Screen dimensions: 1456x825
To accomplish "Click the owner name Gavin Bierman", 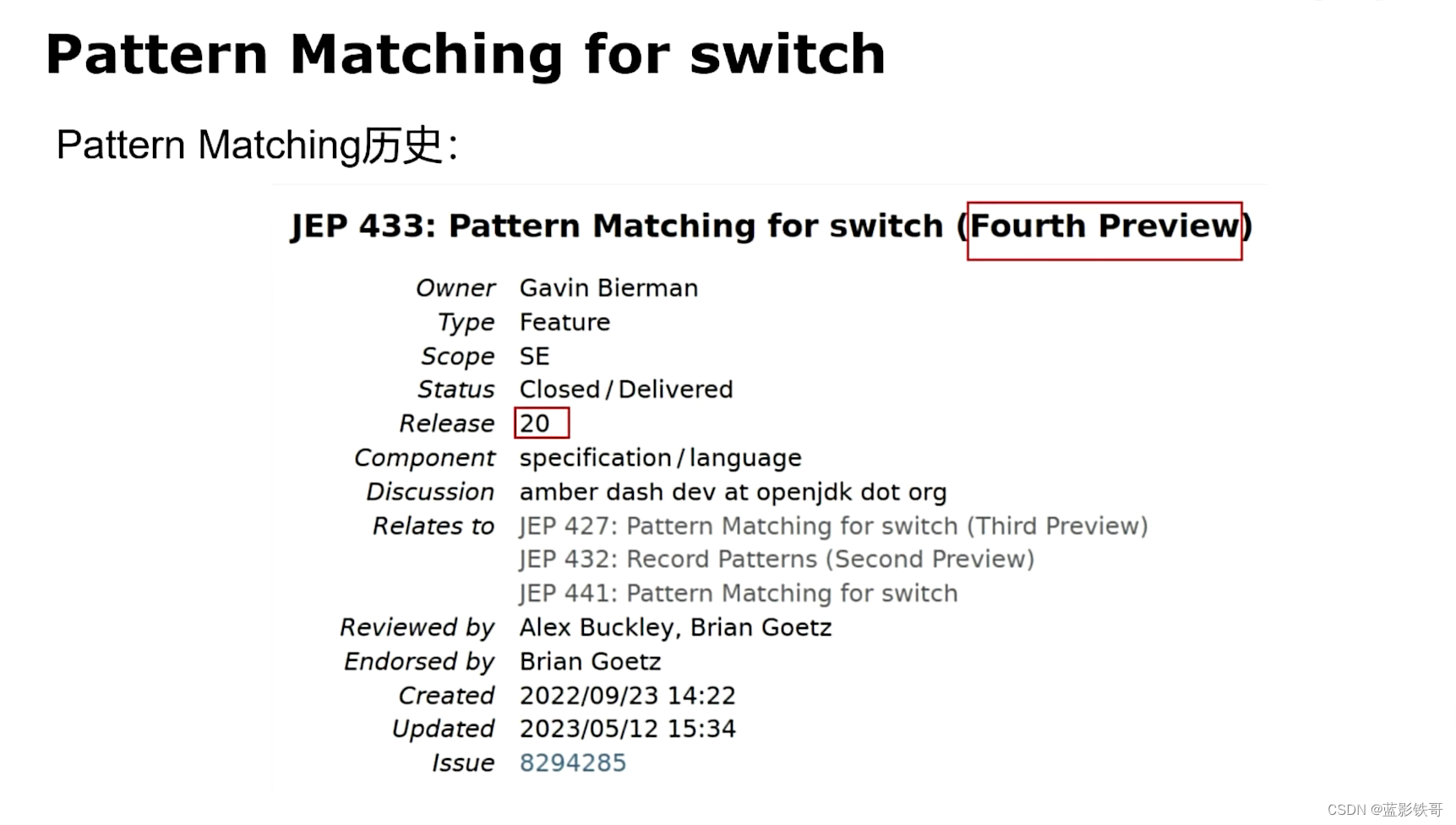I will click(608, 288).
